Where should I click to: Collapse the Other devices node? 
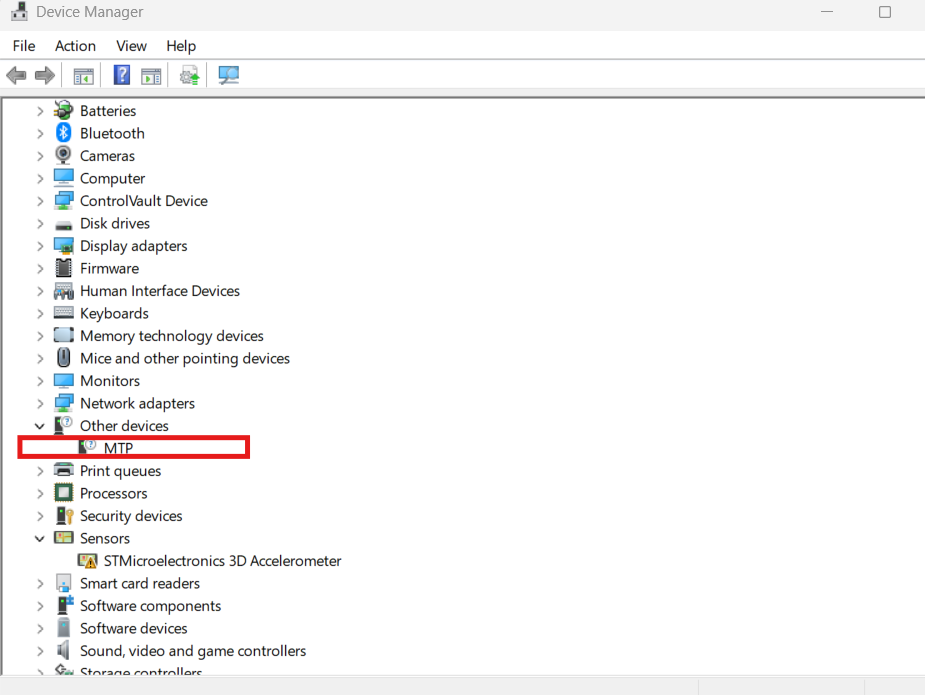40,426
